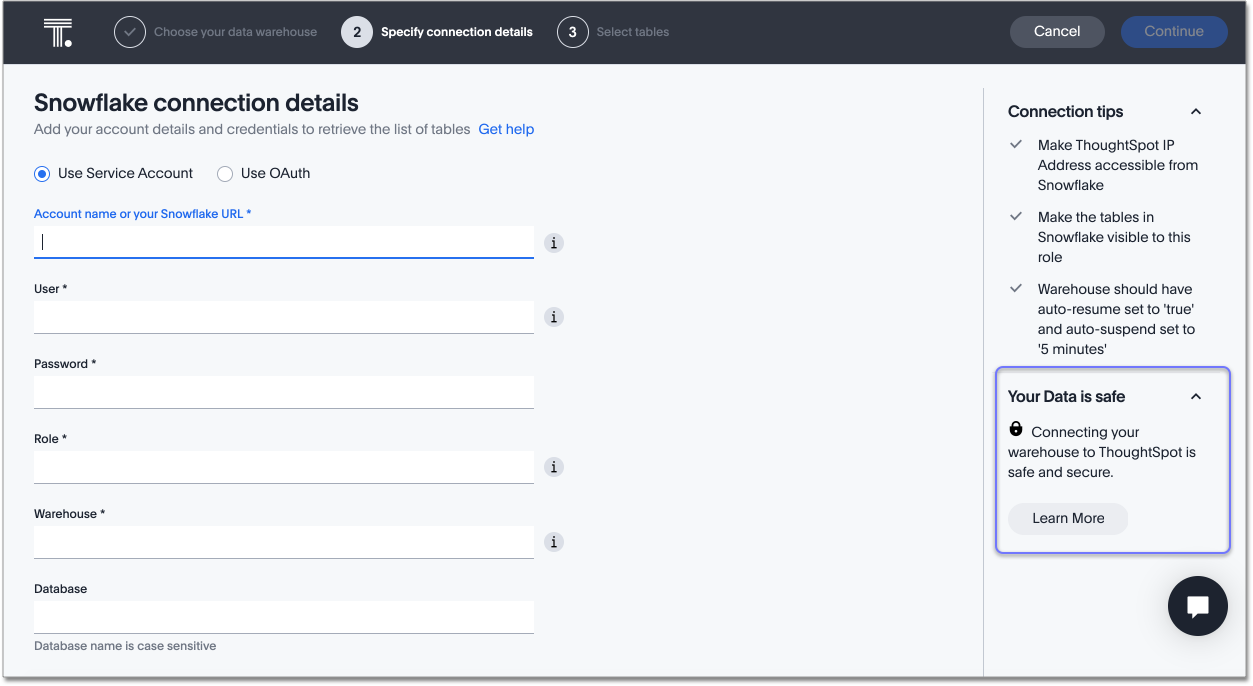Open the Get help link
1253x686 pixels.
506,129
